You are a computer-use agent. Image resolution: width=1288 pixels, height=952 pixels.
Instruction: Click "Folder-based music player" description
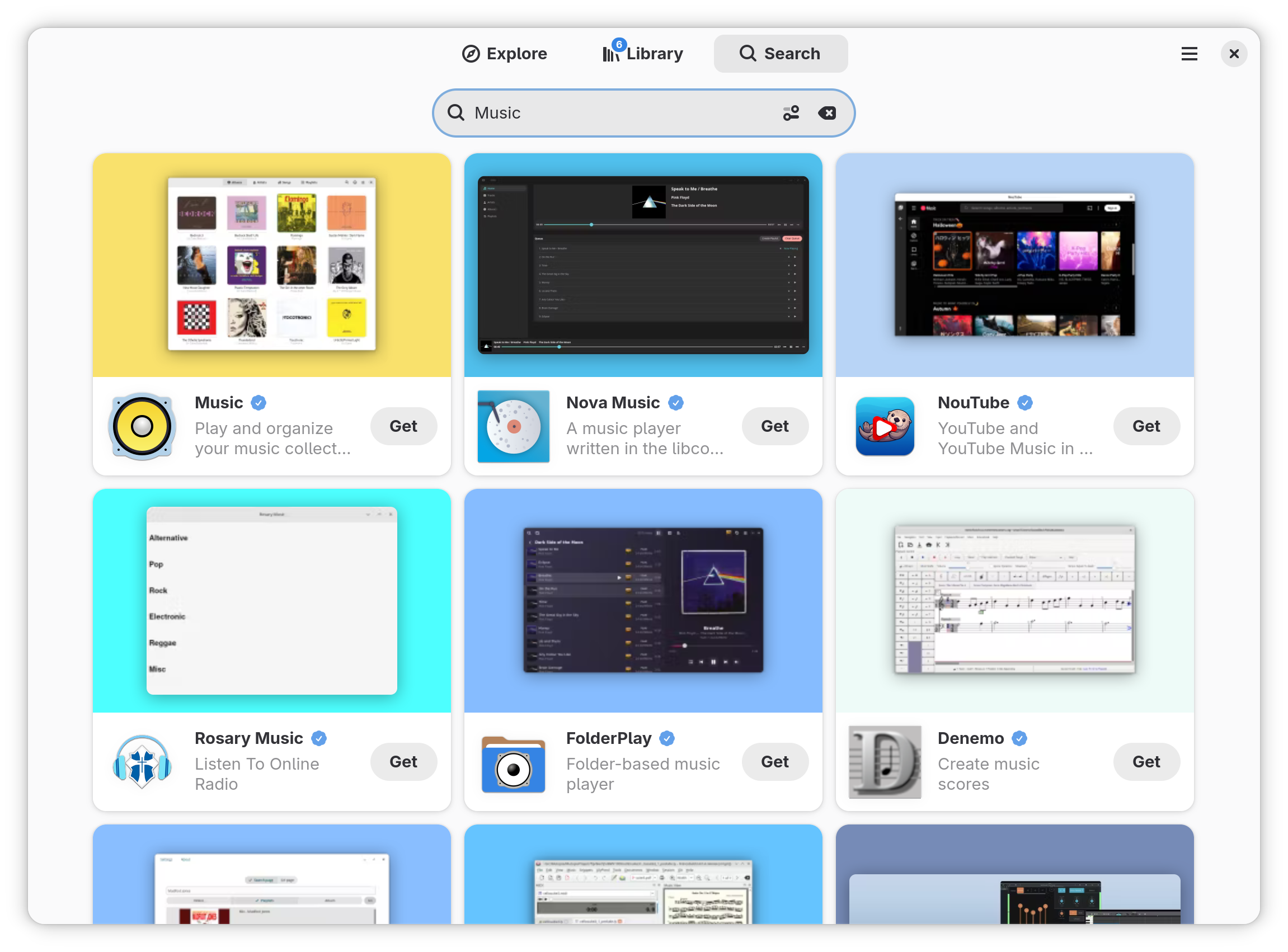point(642,774)
